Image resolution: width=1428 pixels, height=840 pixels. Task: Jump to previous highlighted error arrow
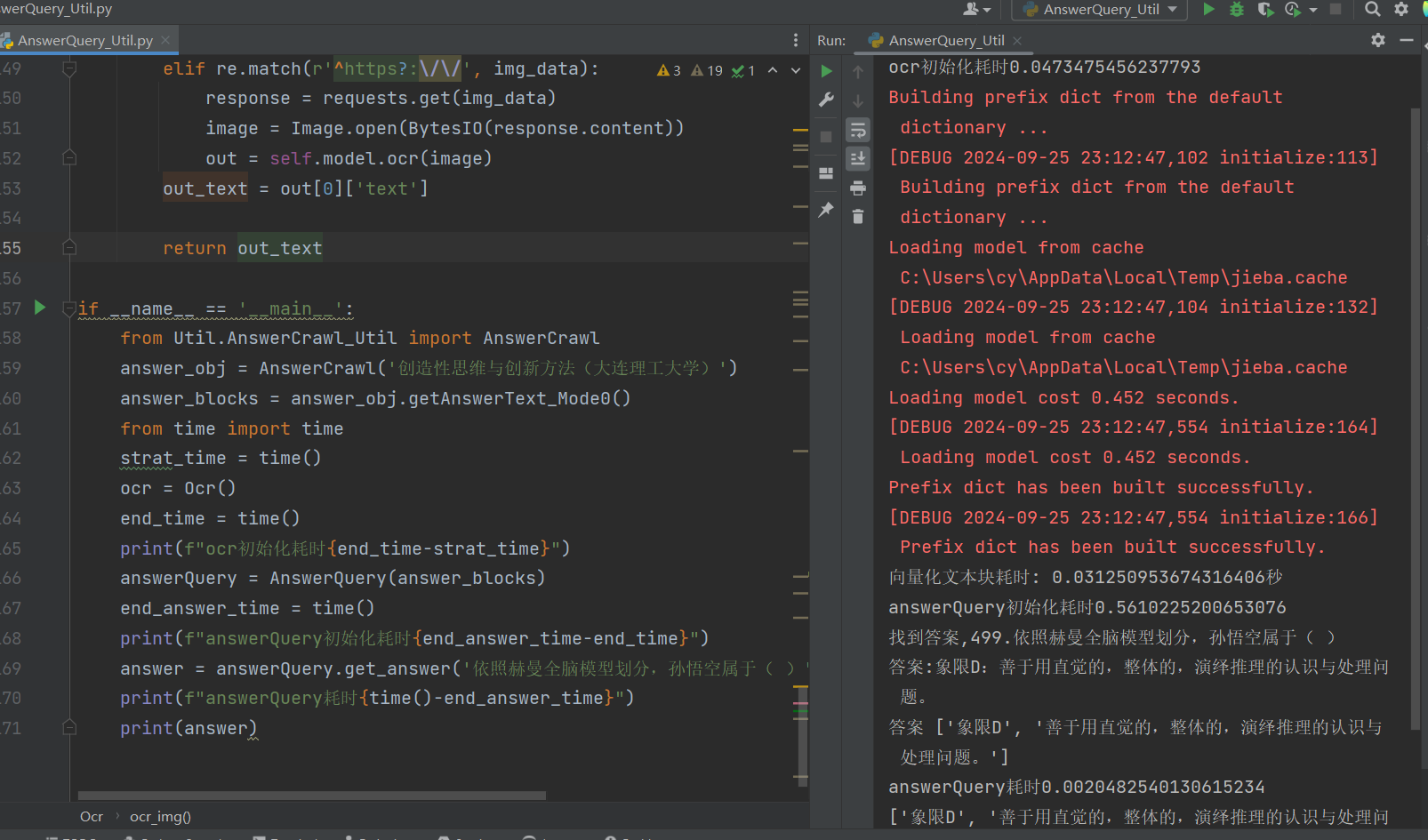pos(773,70)
